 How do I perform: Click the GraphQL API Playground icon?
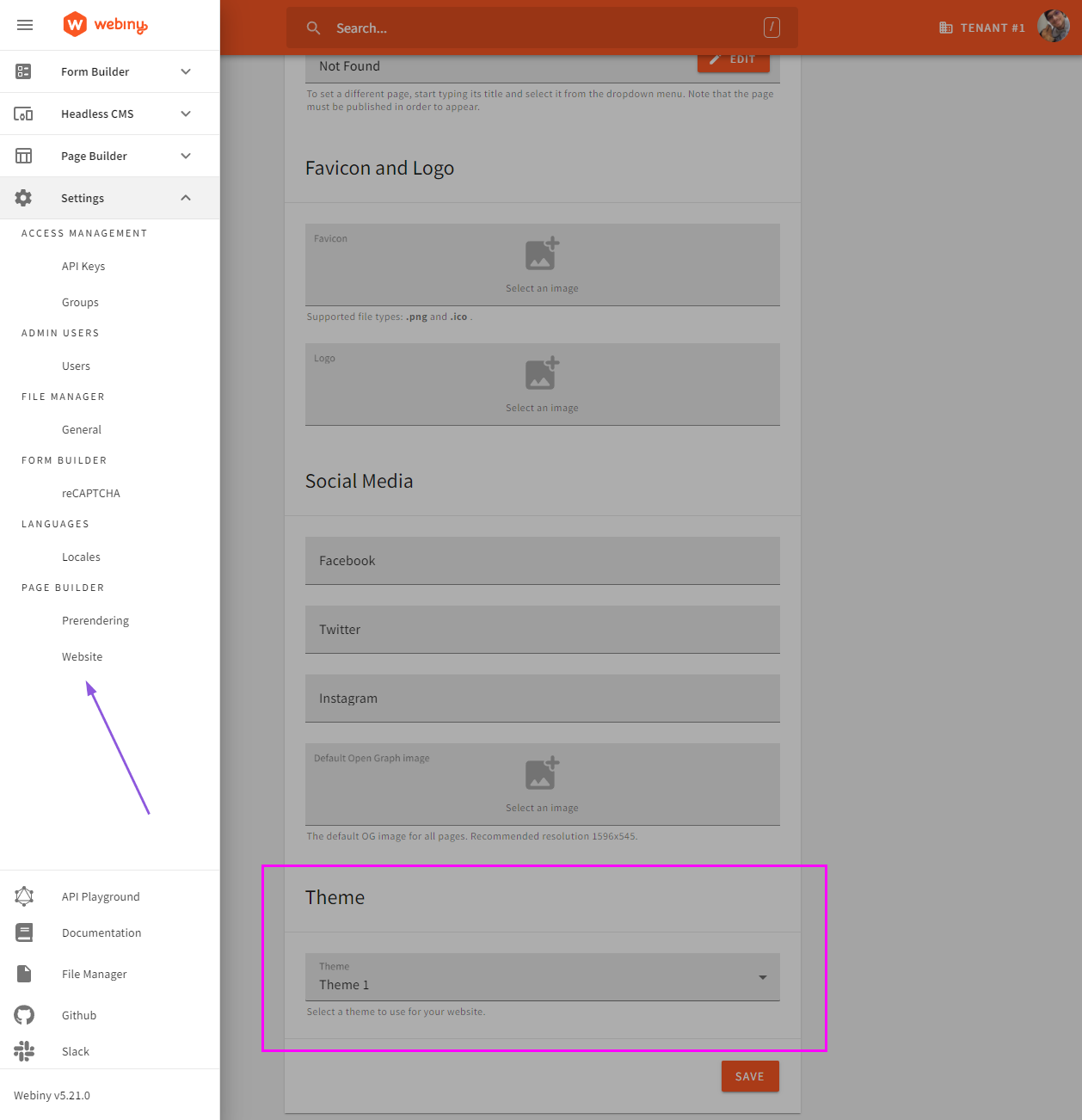[24, 896]
